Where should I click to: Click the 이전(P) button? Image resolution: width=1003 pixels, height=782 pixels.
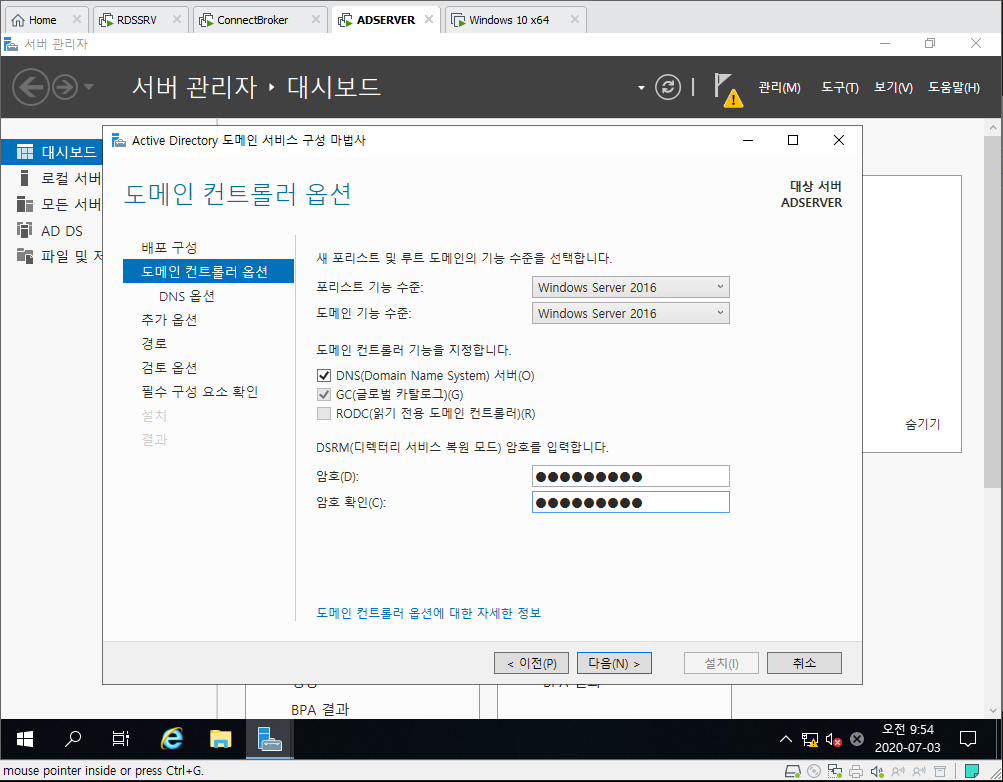(531, 663)
